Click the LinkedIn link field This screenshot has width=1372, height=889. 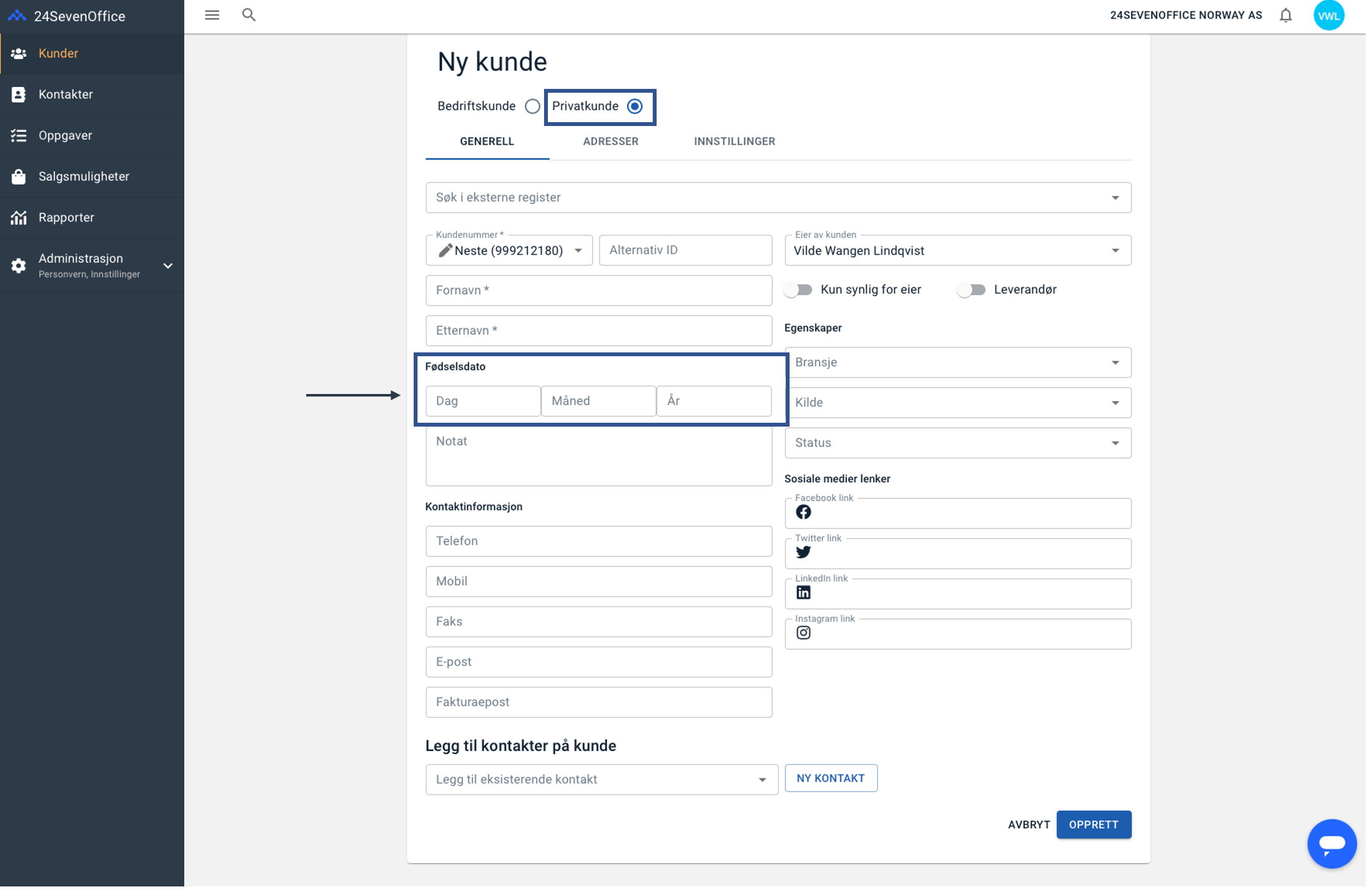tap(957, 594)
